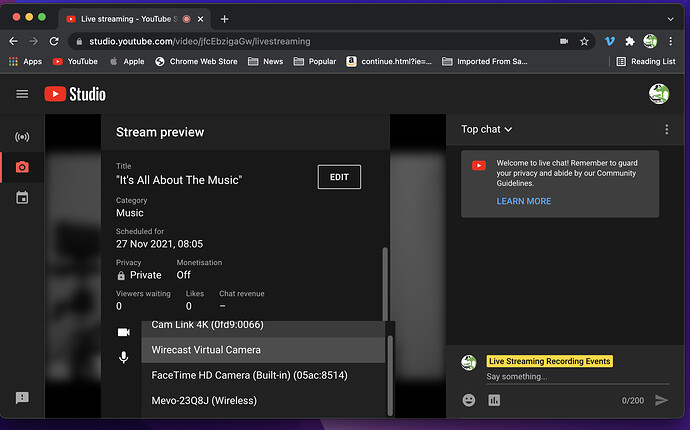
Task: Open chat three-dot options menu
Action: click(x=667, y=129)
